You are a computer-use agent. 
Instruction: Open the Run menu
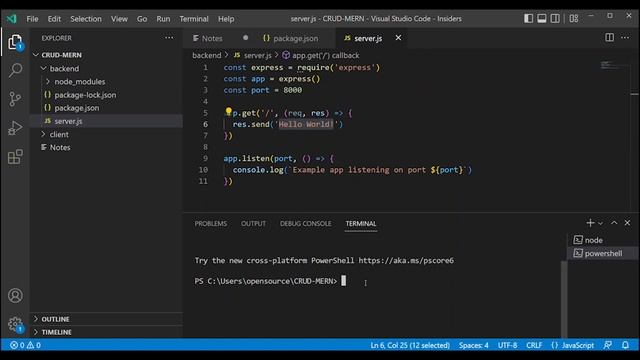pyautogui.click(x=163, y=19)
